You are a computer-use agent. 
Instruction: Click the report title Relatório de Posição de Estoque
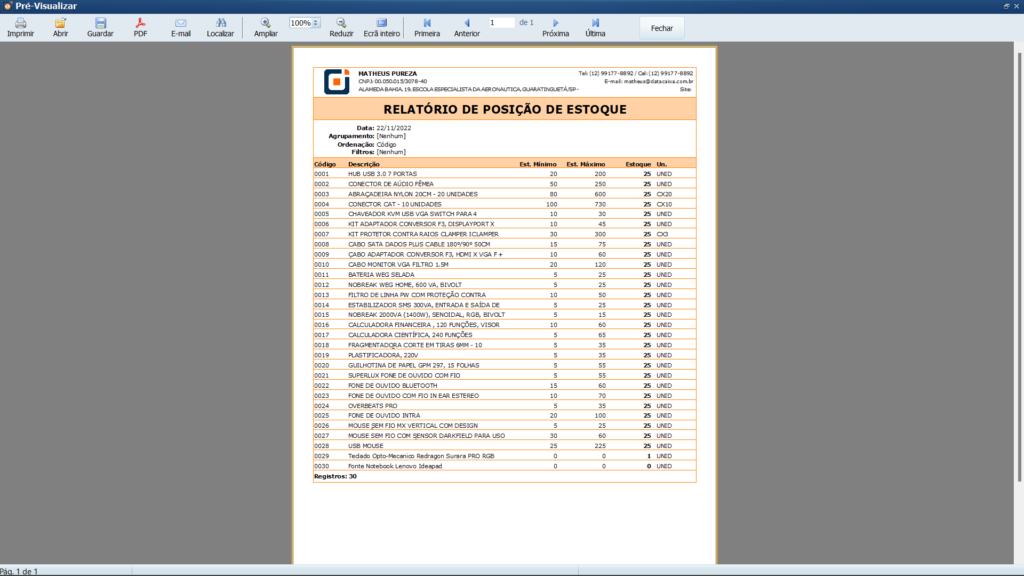[x=504, y=108]
